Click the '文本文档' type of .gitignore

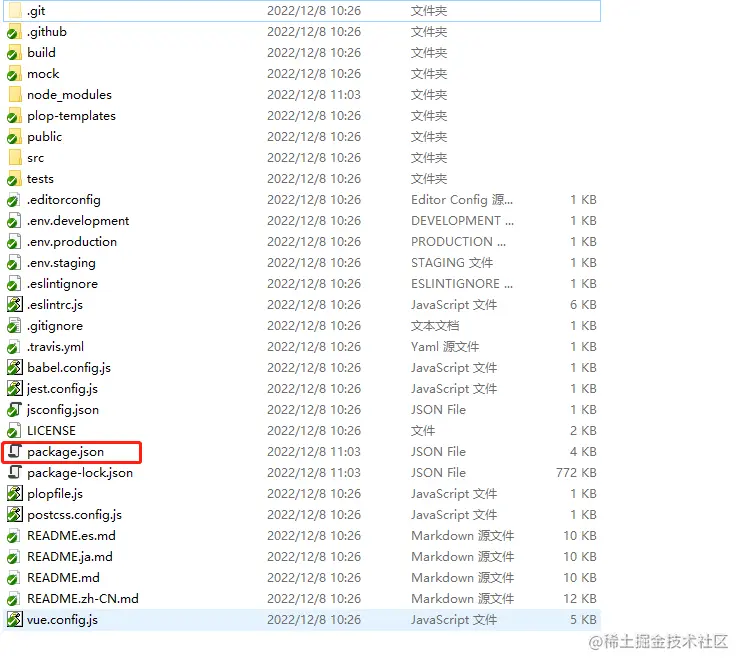tap(435, 325)
